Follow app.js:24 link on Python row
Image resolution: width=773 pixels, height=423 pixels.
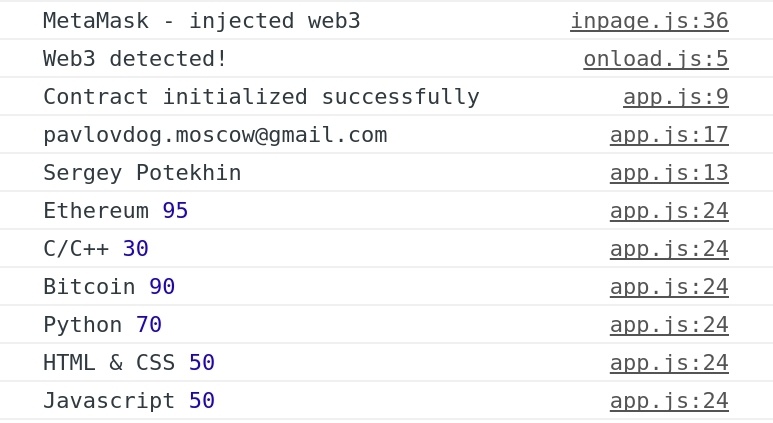click(669, 325)
